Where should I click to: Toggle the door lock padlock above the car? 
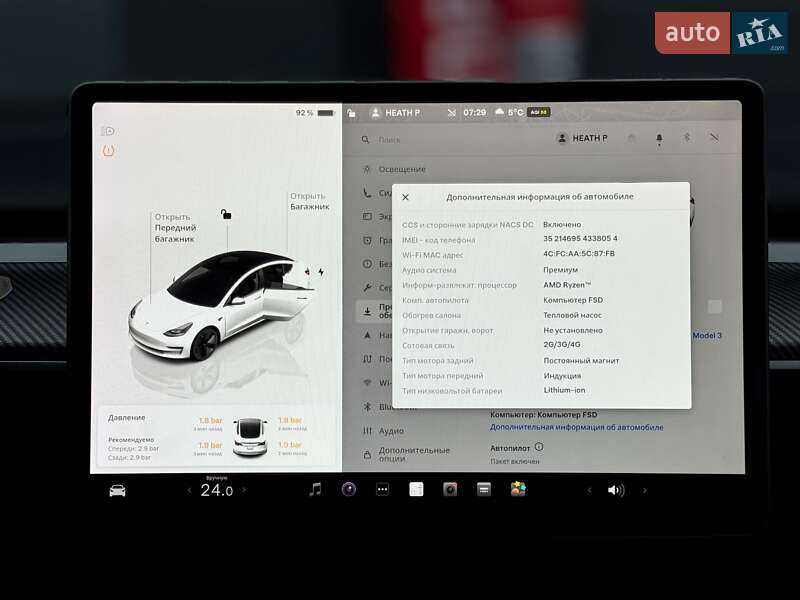[x=225, y=213]
